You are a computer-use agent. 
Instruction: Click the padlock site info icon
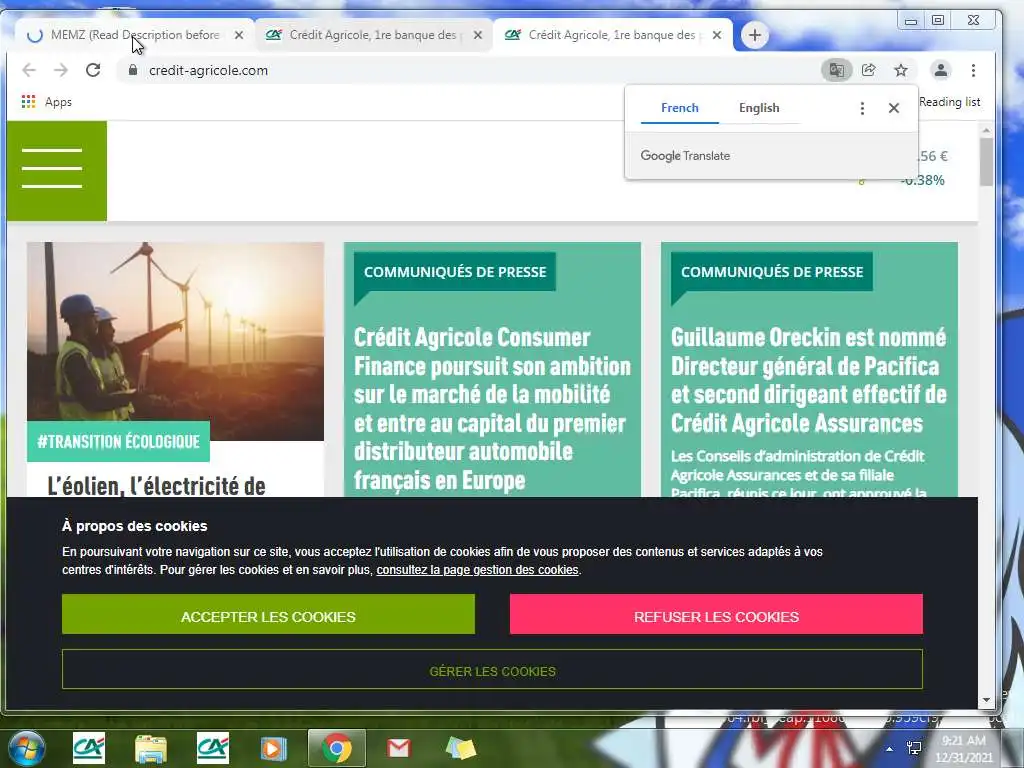click(133, 70)
